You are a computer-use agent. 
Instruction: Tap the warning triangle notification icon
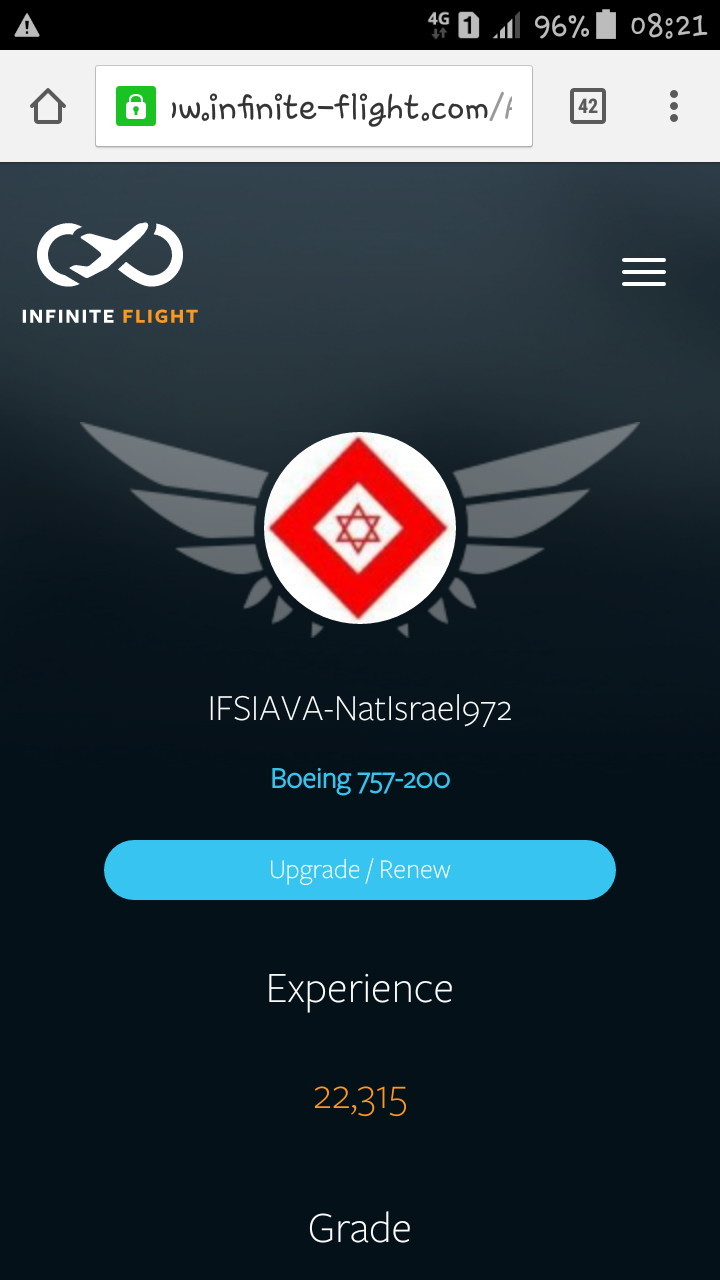coord(27,26)
